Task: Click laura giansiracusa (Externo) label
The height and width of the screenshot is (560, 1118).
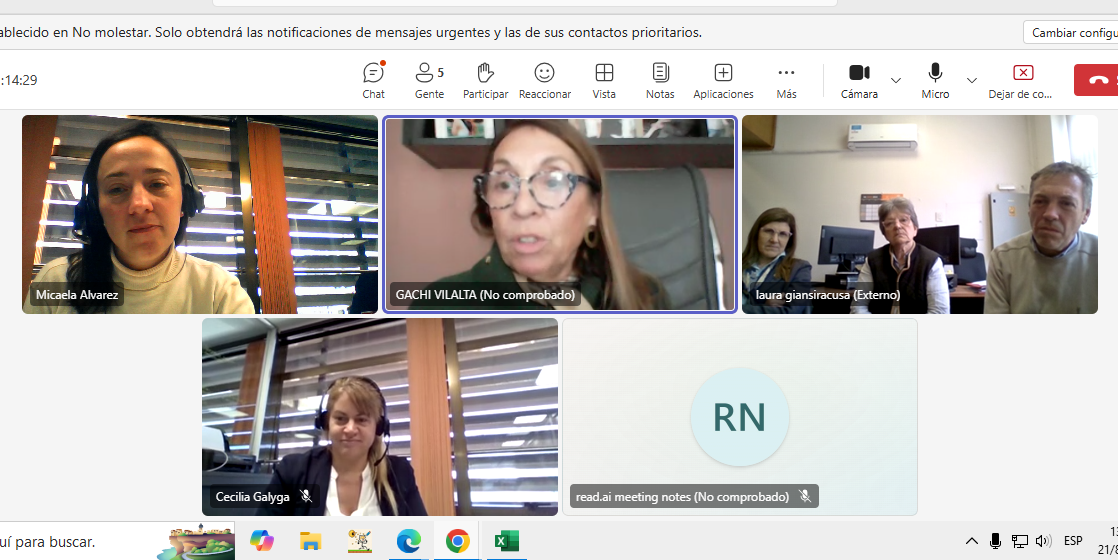Action: click(x=828, y=295)
